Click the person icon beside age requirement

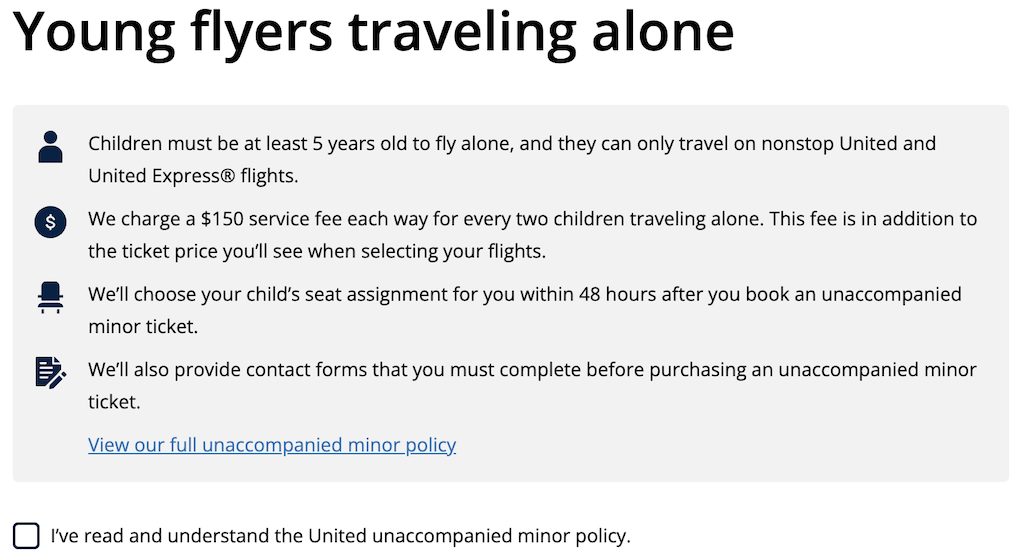pos(50,147)
